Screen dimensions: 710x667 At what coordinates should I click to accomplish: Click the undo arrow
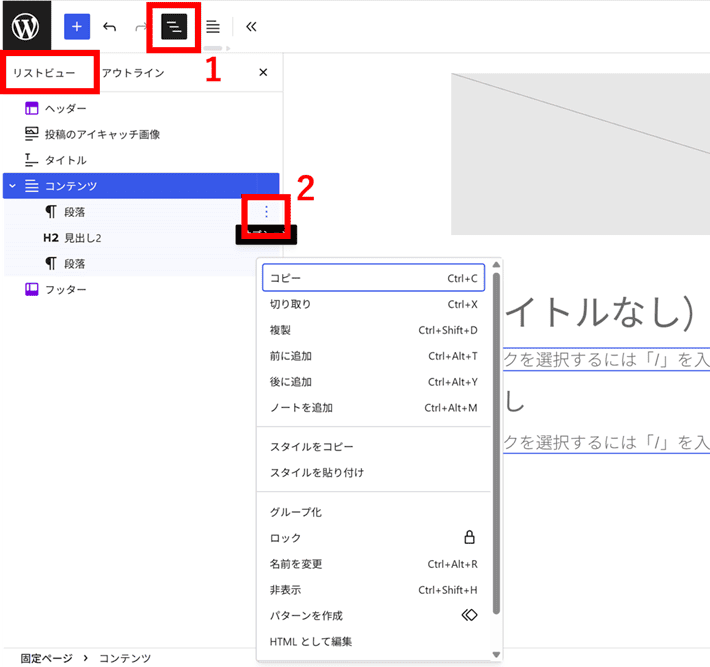pyautogui.click(x=110, y=27)
